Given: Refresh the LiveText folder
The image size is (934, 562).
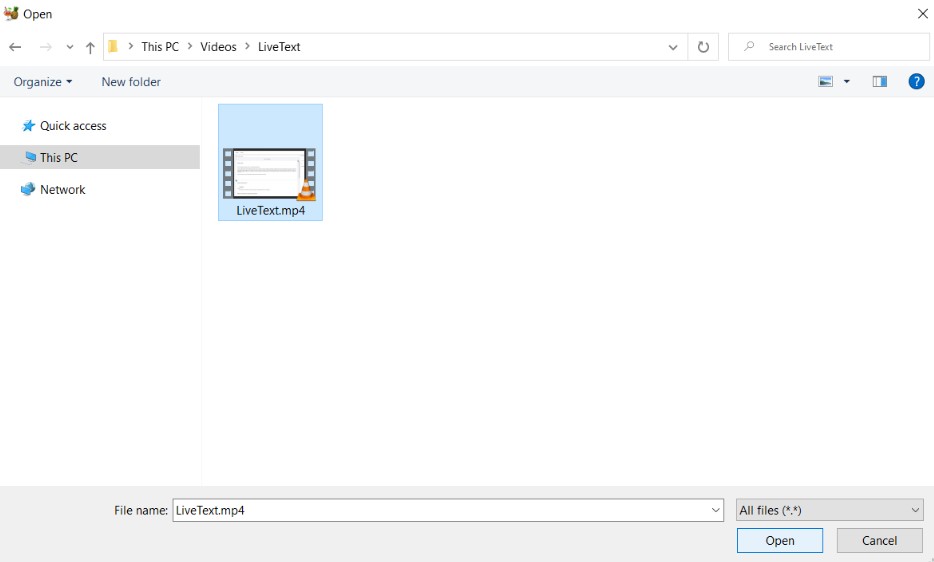Looking at the screenshot, I should 703,47.
